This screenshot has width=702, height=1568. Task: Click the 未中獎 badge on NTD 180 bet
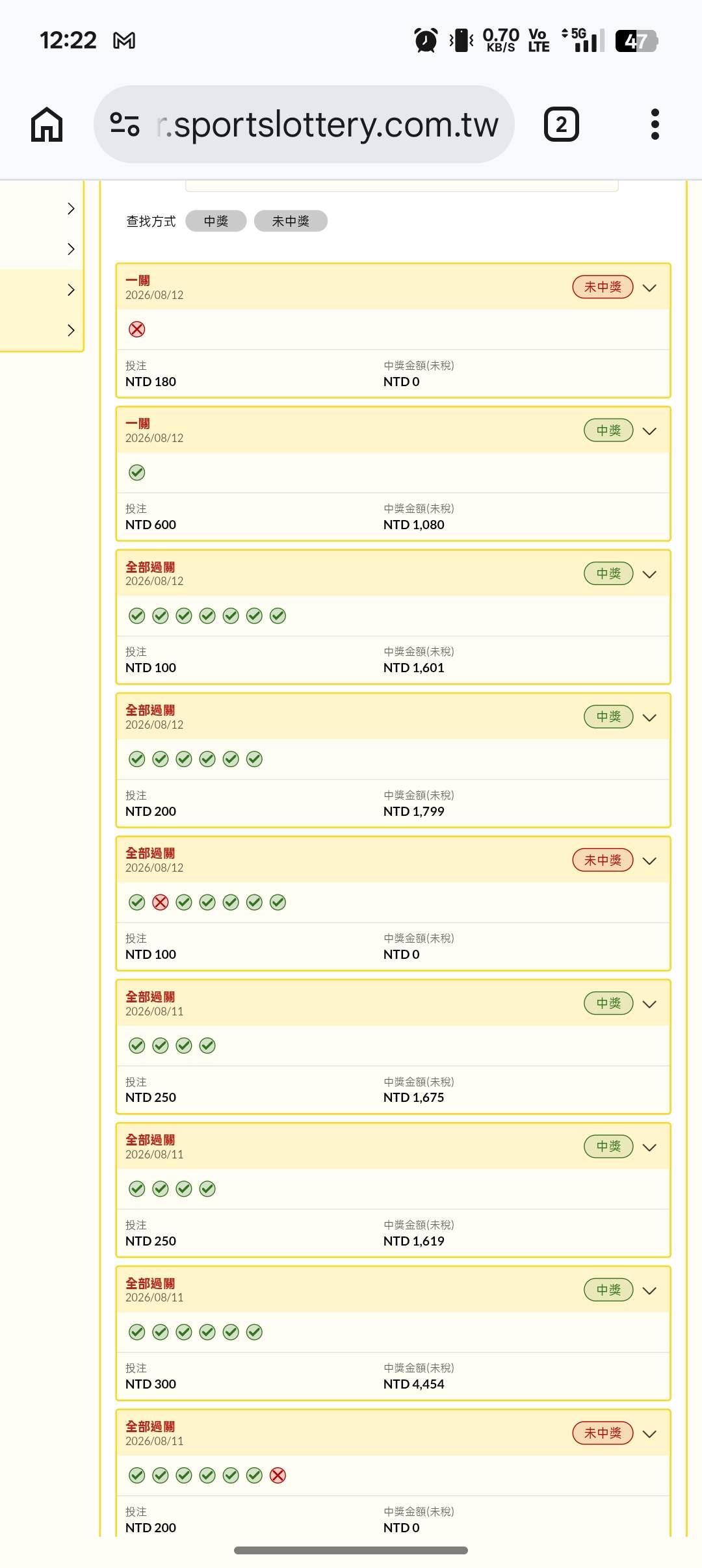[x=603, y=287]
